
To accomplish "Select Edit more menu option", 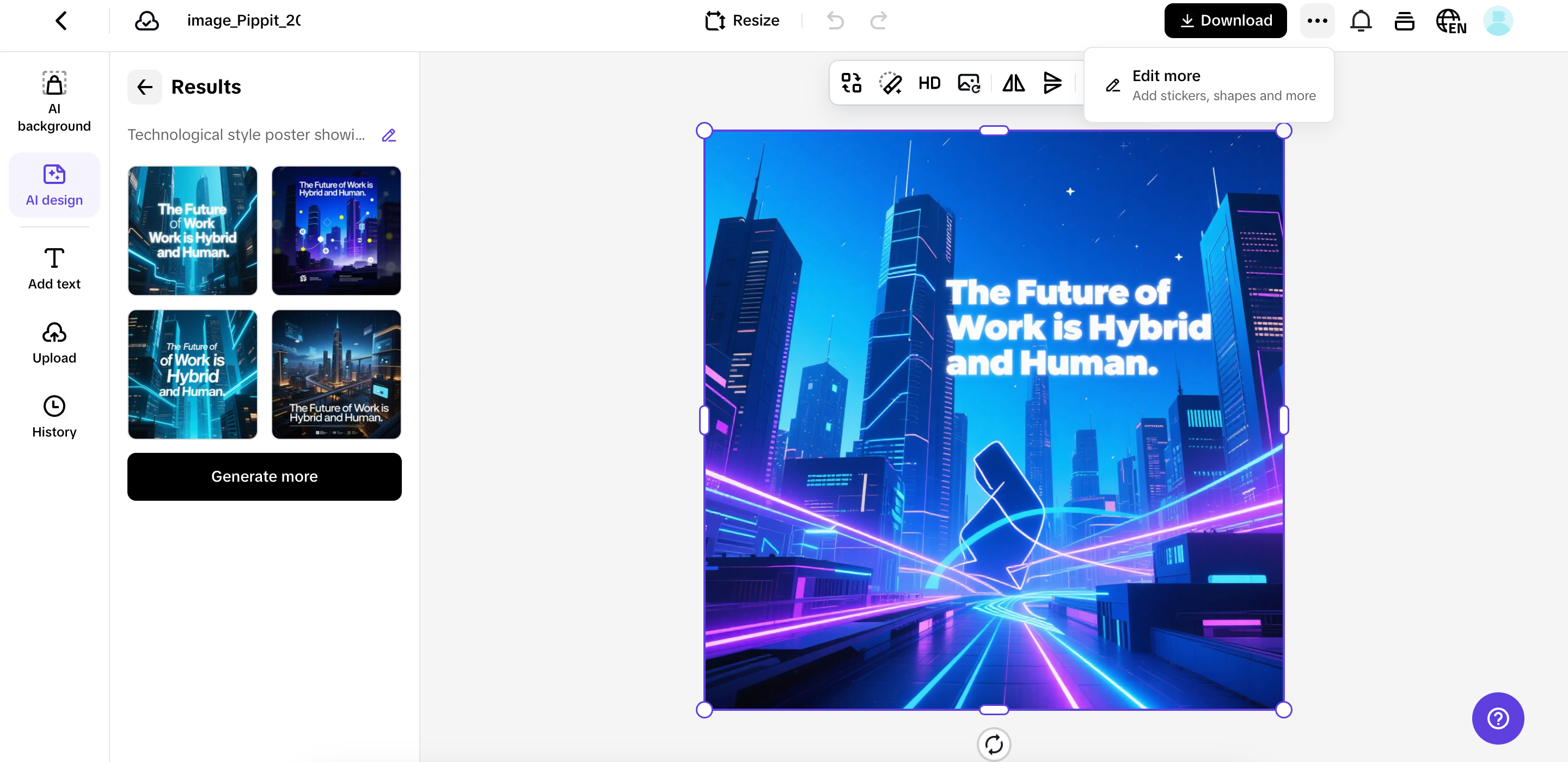I will pyautogui.click(x=1209, y=85).
